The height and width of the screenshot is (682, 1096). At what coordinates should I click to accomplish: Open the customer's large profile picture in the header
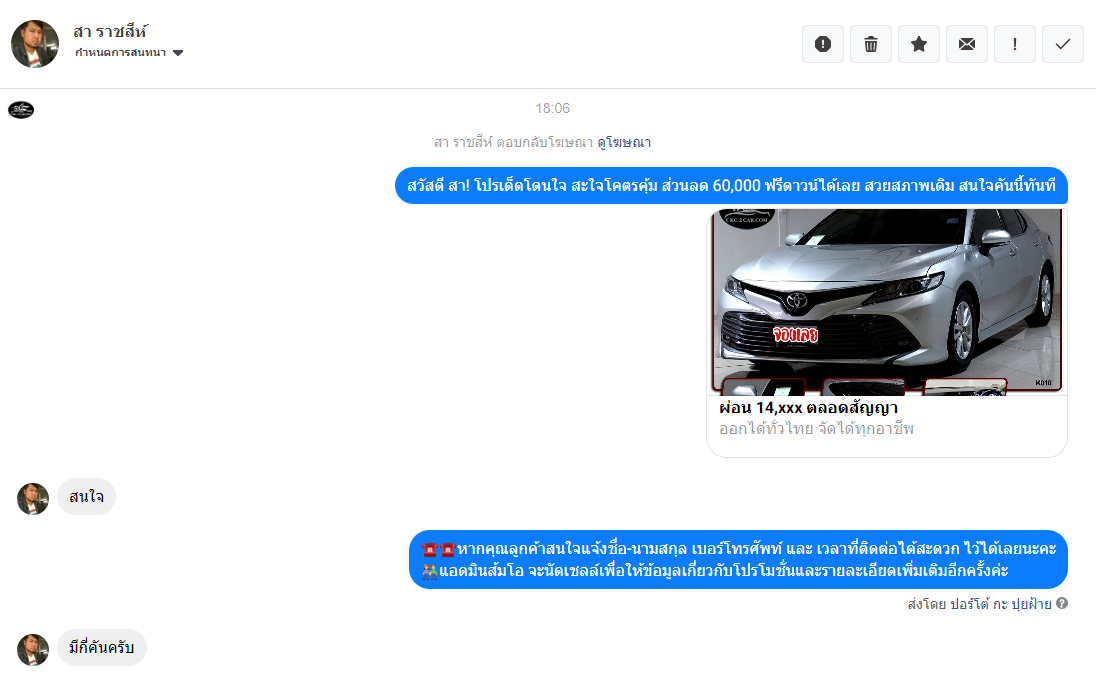click(35, 44)
